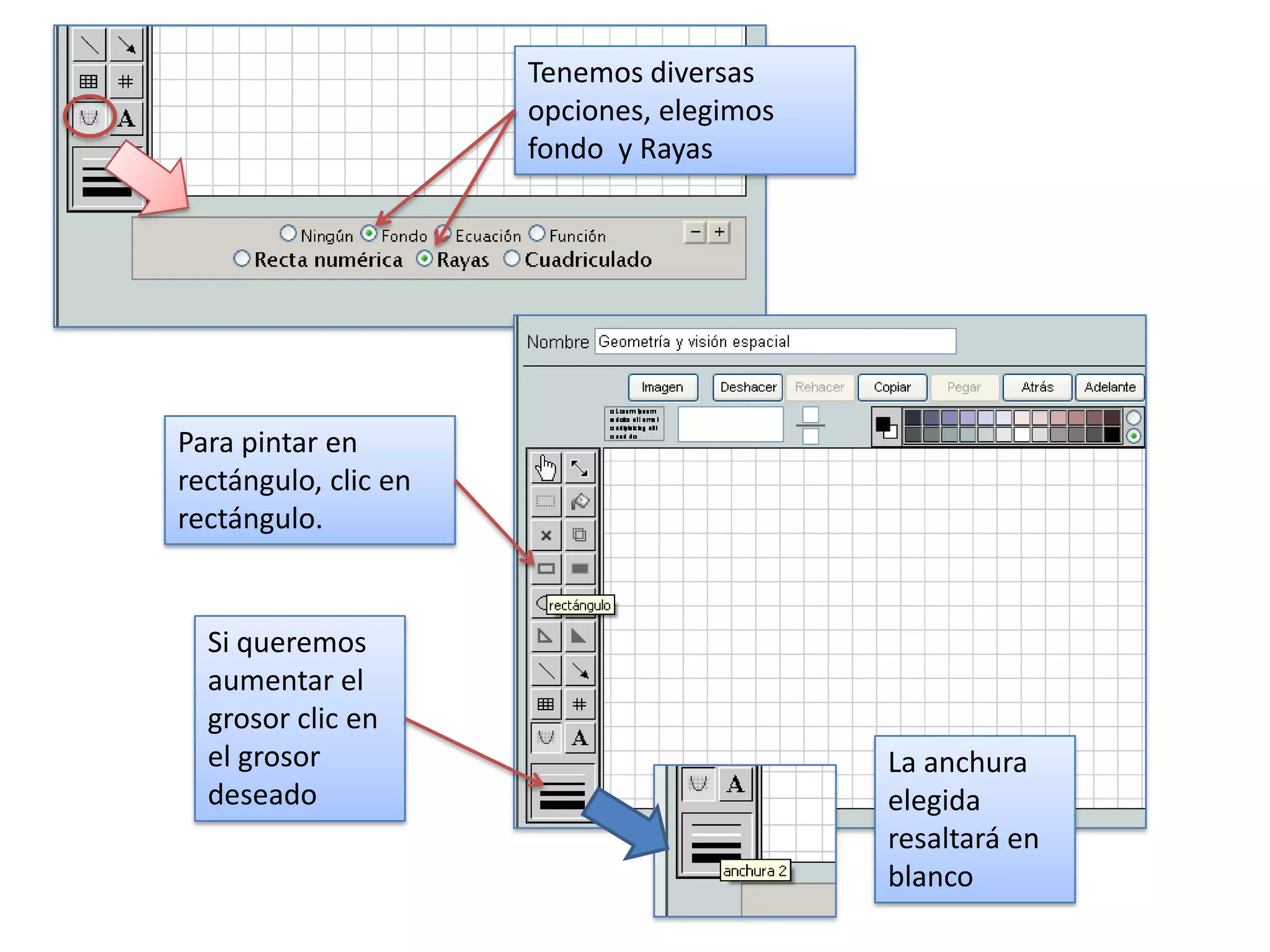Click the hash grid tool in Geometría window
The width and height of the screenshot is (1270, 952).
coord(579,704)
